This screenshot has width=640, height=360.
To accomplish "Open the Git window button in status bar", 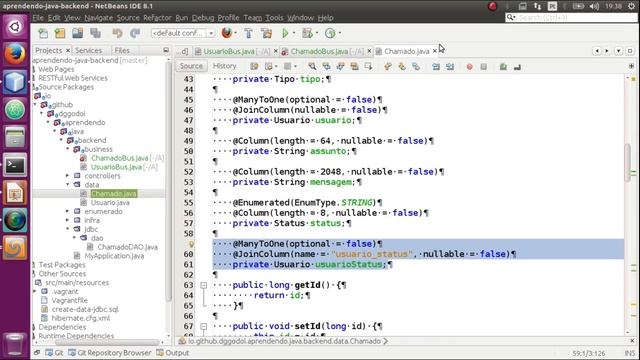I will click(54, 353).
